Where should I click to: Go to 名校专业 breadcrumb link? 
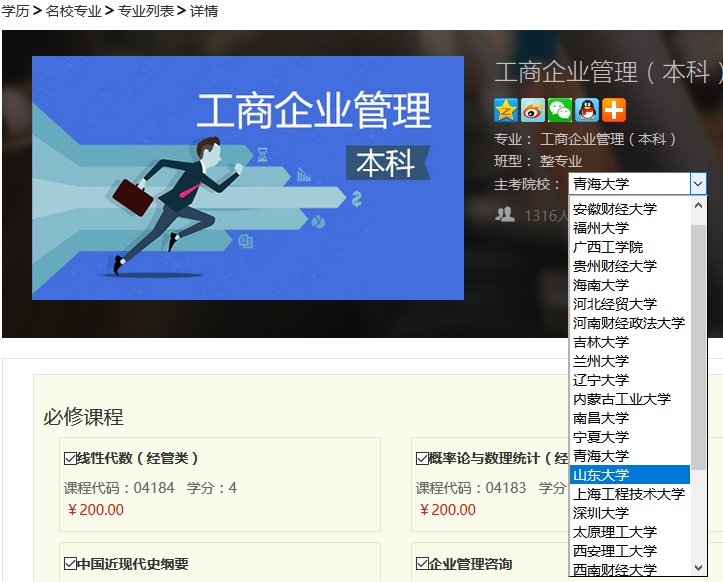click(73, 11)
